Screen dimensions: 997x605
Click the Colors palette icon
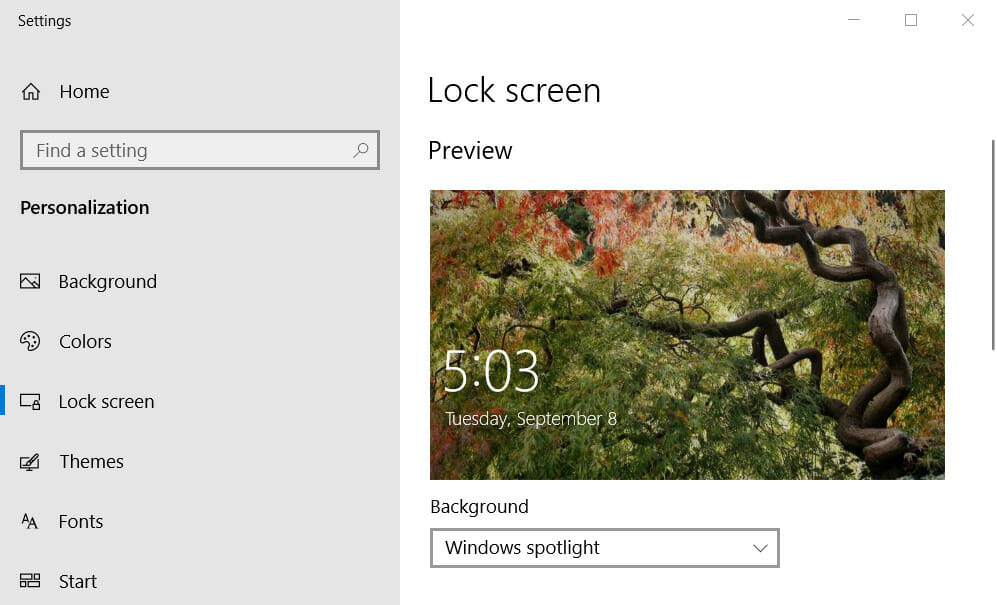pos(31,341)
